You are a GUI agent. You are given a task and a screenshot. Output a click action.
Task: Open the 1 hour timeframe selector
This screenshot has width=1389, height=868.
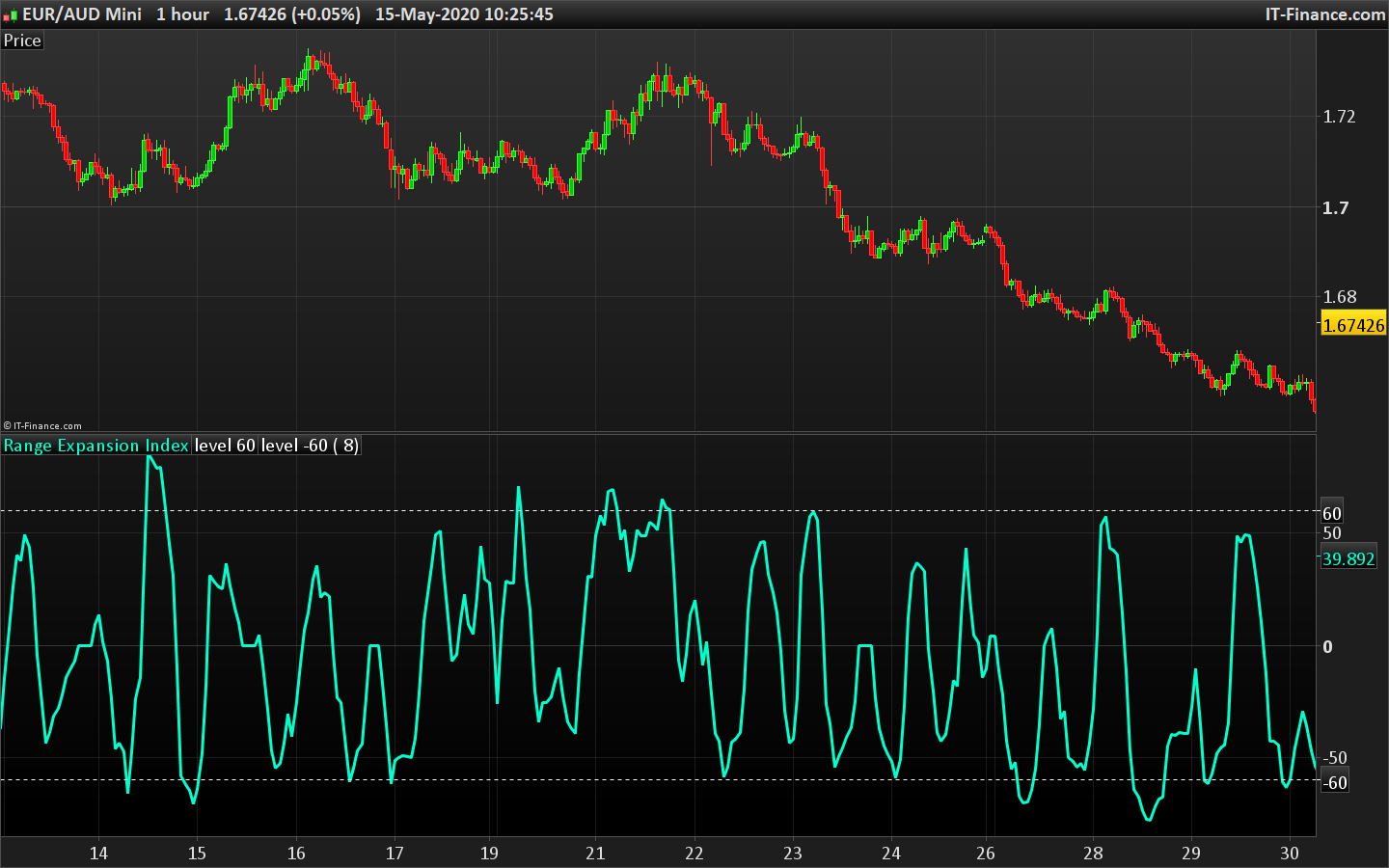[x=181, y=14]
